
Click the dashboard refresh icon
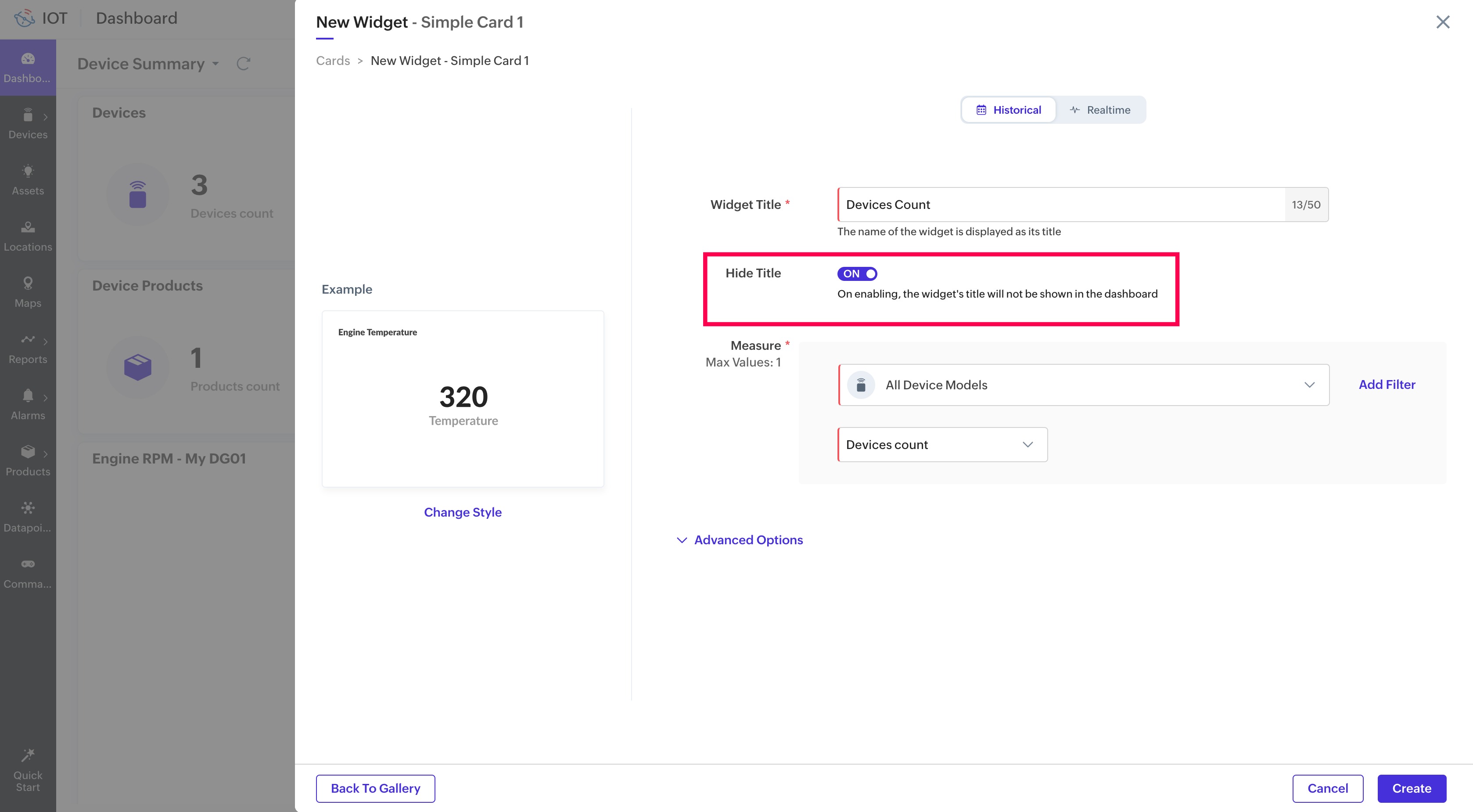click(x=243, y=64)
